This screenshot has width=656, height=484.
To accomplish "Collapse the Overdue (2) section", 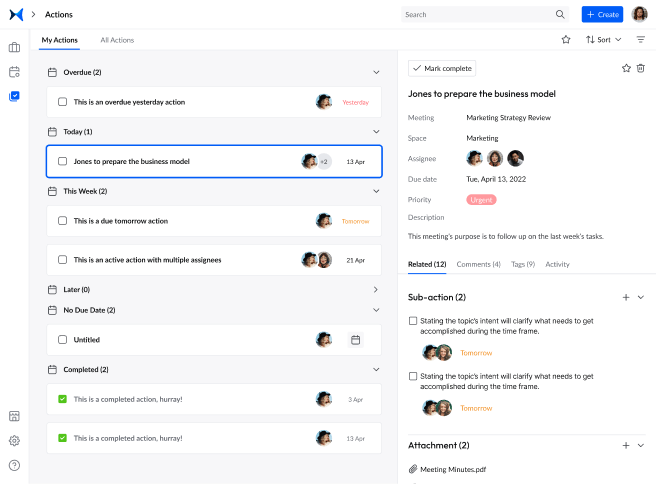I will 376,72.
